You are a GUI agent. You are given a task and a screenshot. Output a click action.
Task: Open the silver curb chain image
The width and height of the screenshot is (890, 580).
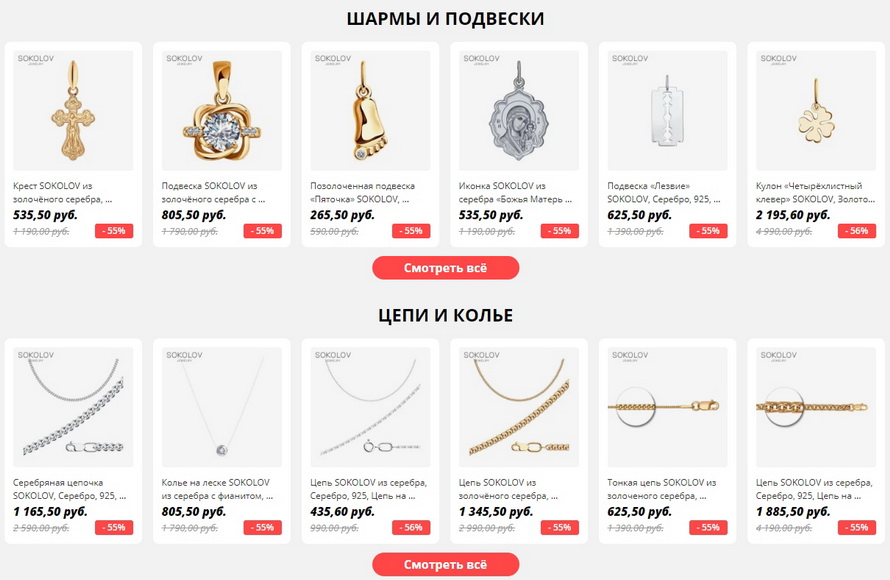tap(73, 407)
